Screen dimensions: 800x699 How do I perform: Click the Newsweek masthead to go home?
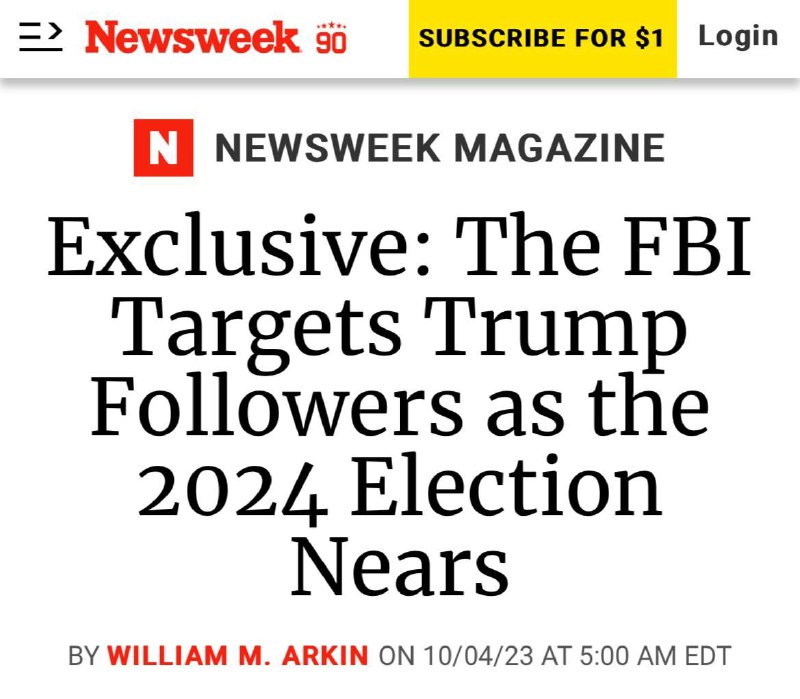tap(193, 36)
